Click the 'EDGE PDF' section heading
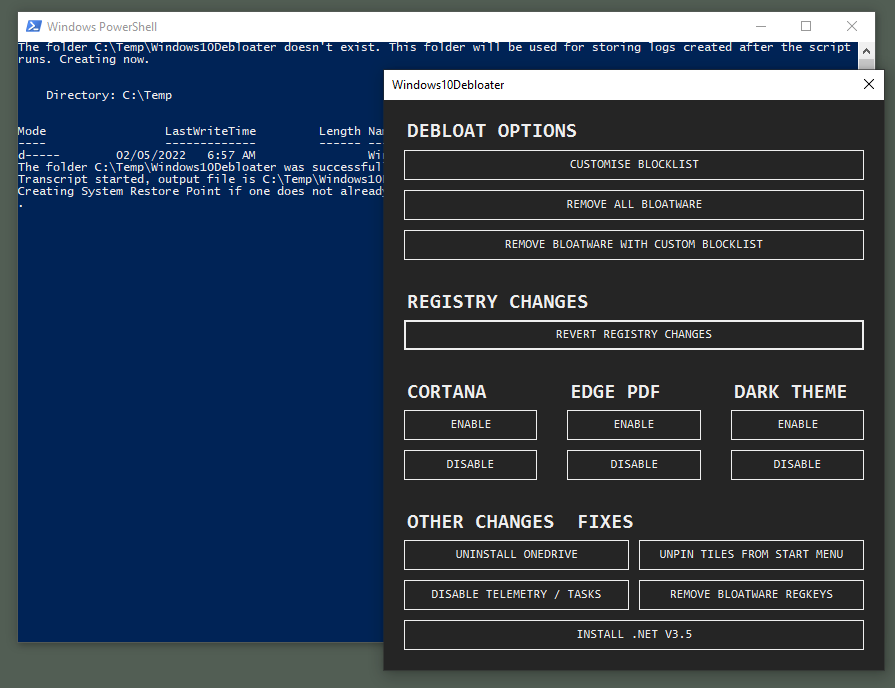Image resolution: width=895 pixels, height=688 pixels. [x=615, y=392]
